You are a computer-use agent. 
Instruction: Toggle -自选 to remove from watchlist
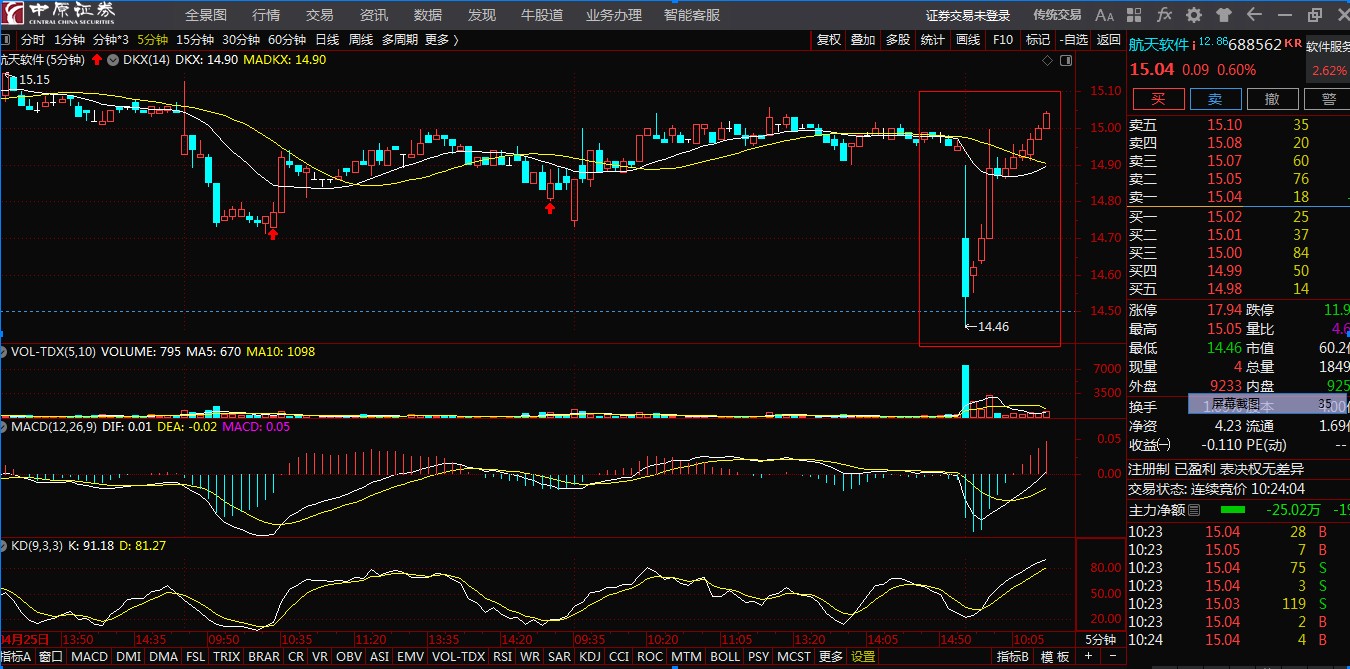tap(1073, 40)
